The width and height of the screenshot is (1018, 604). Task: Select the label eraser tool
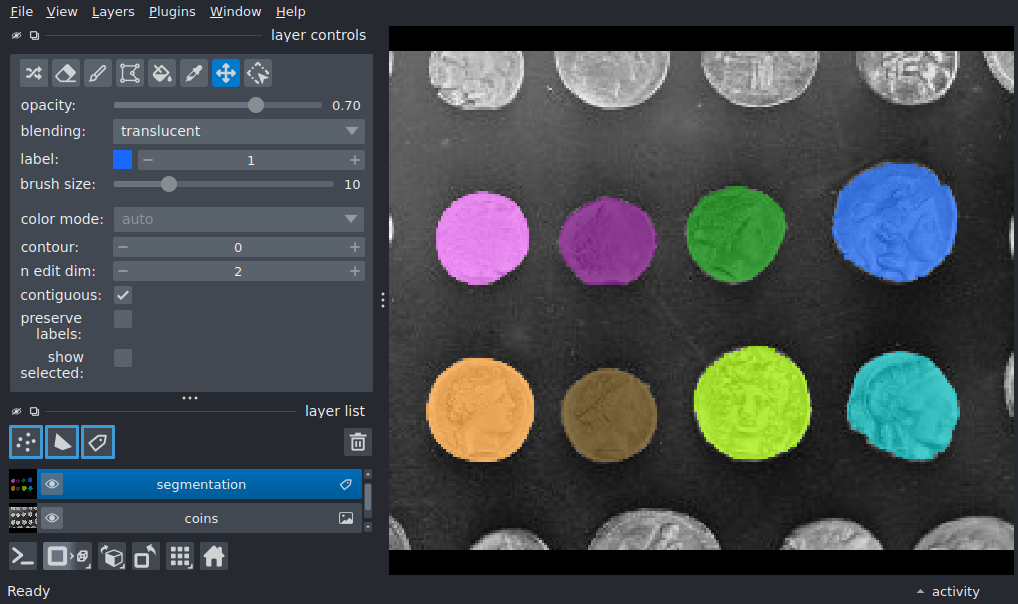point(66,73)
